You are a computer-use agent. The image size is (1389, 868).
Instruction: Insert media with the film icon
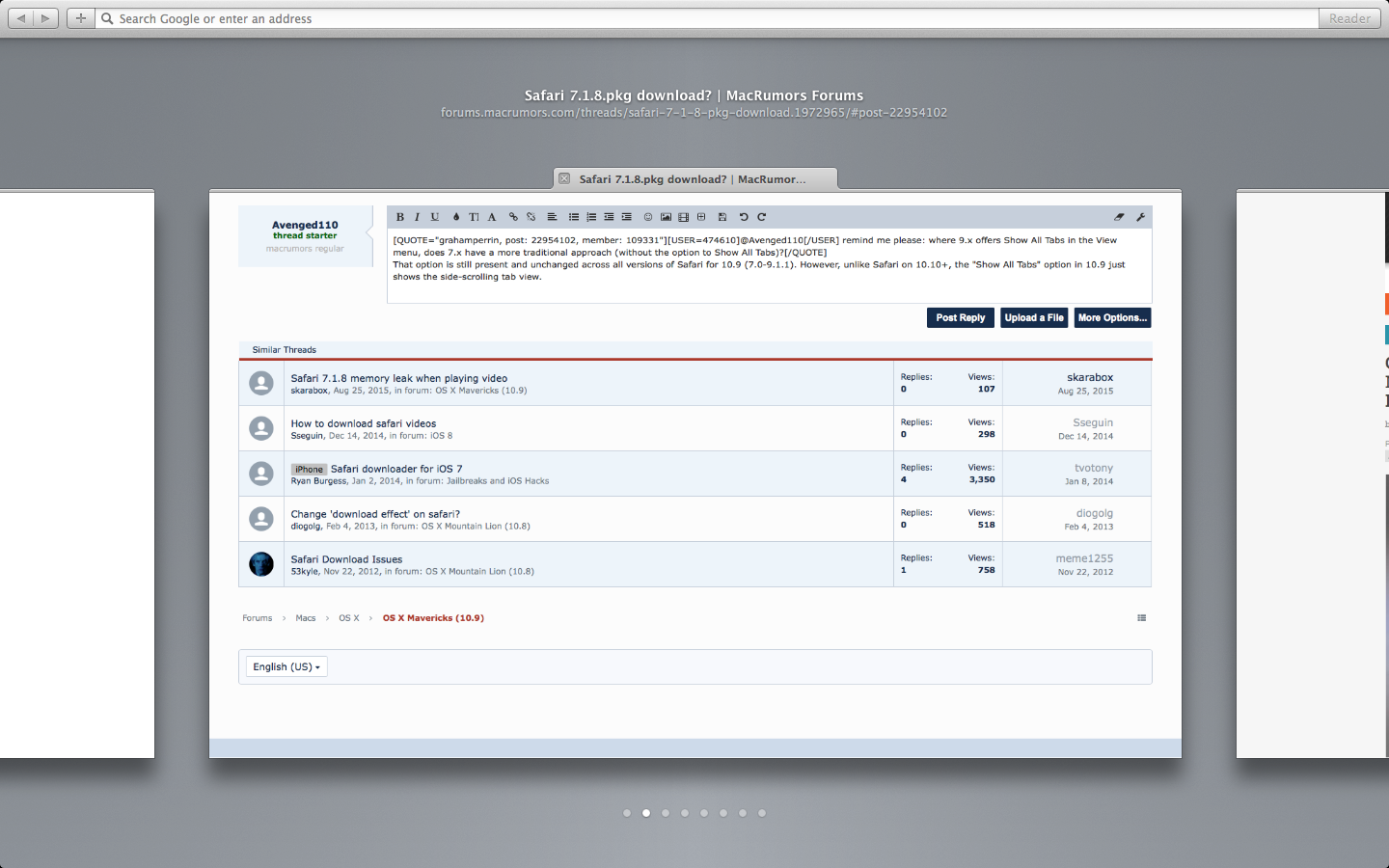click(683, 217)
